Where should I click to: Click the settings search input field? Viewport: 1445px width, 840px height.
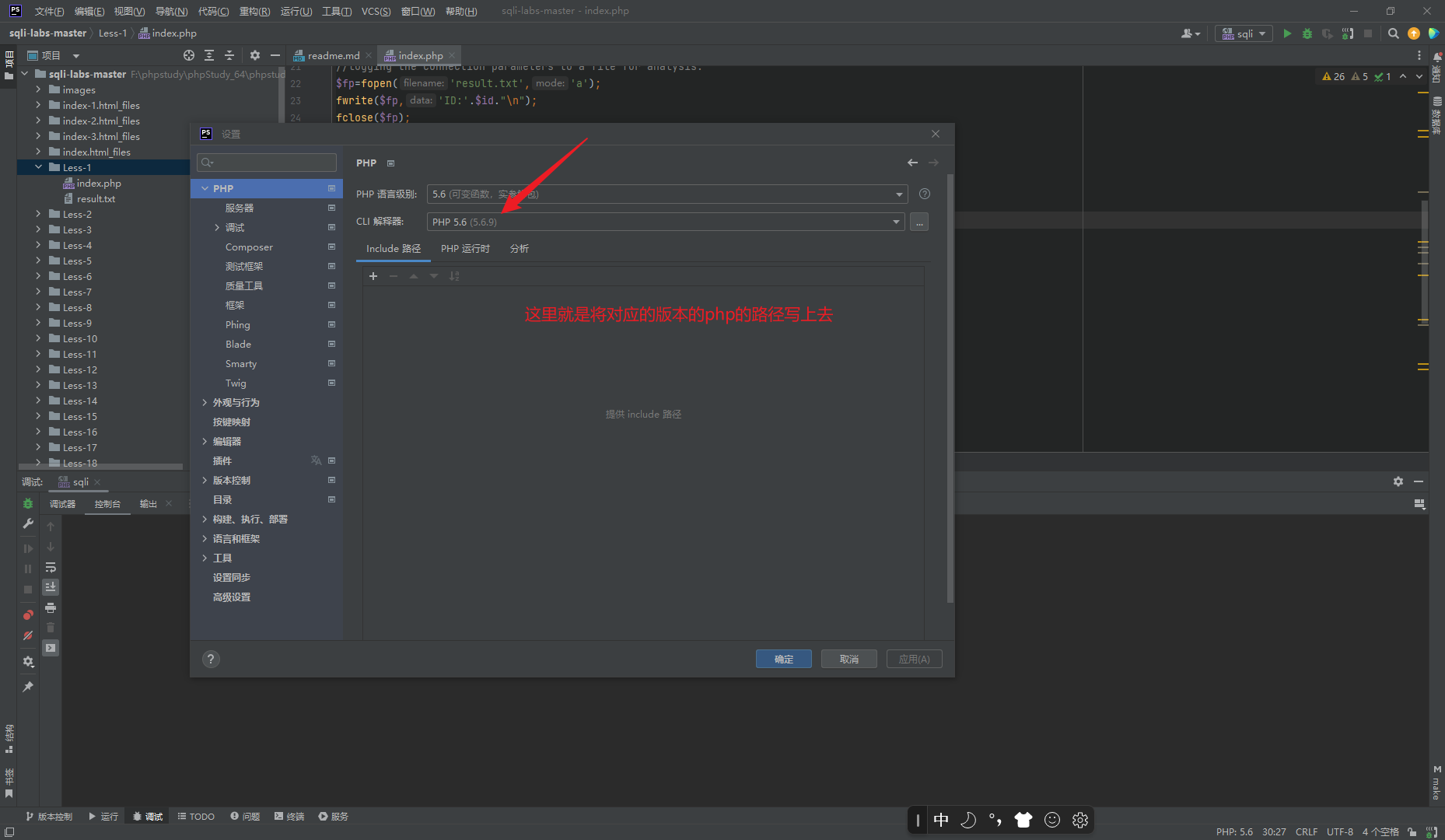click(x=267, y=163)
